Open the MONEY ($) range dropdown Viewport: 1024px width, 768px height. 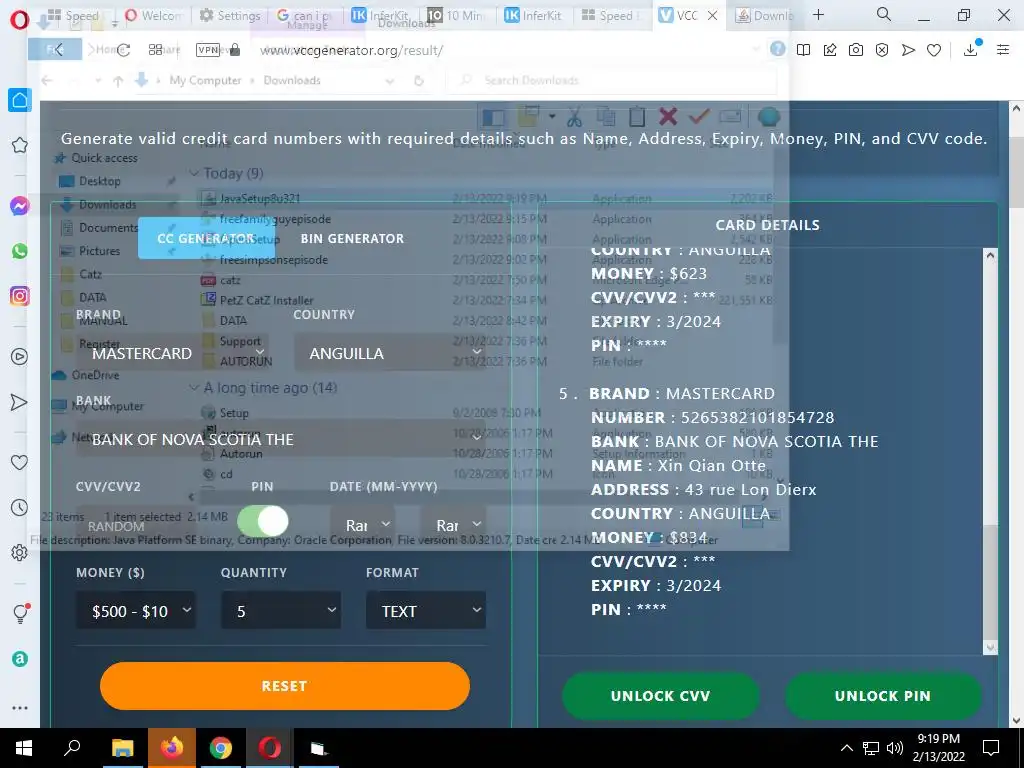tap(136, 611)
